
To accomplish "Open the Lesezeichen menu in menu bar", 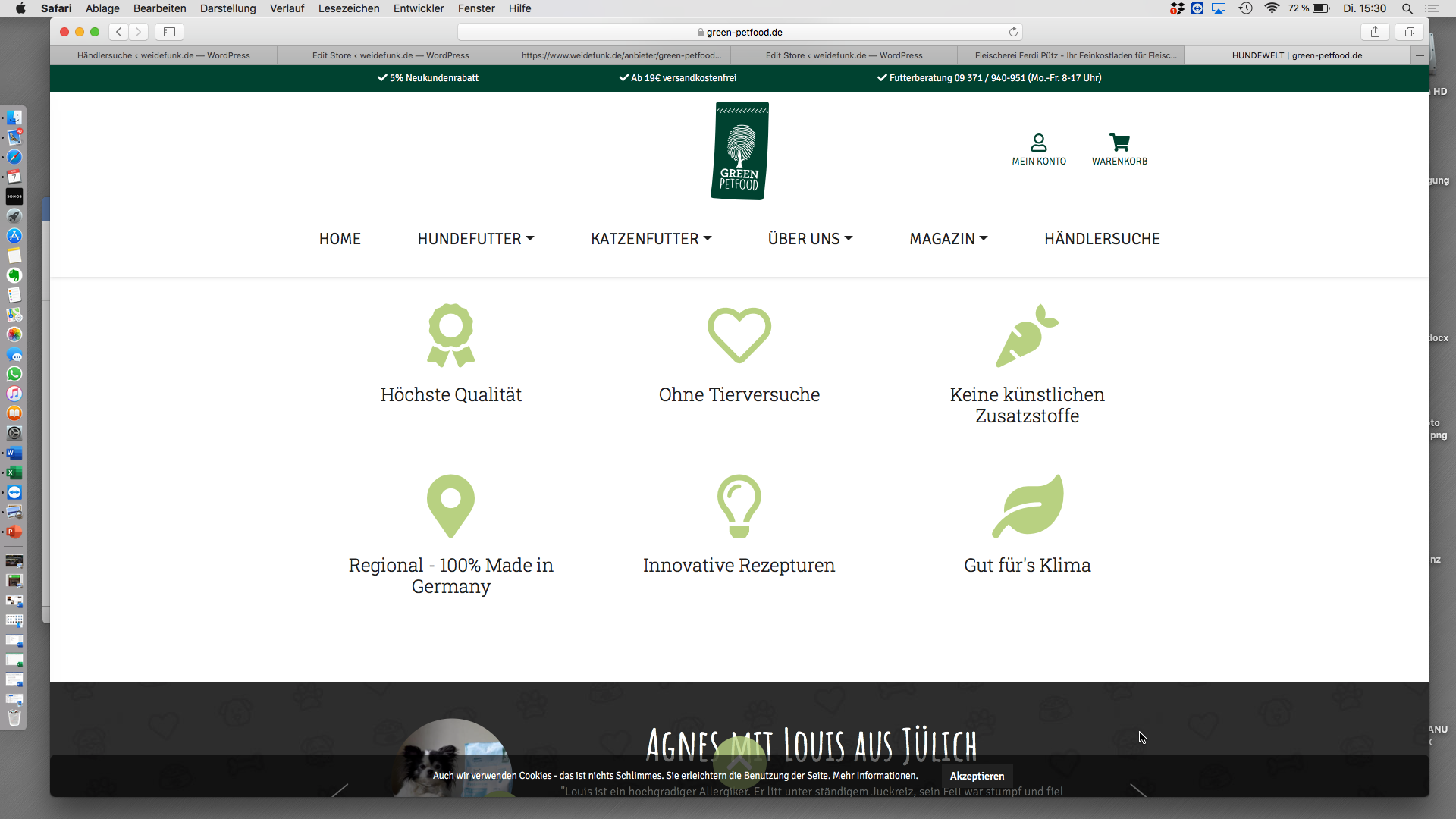I will (348, 8).
